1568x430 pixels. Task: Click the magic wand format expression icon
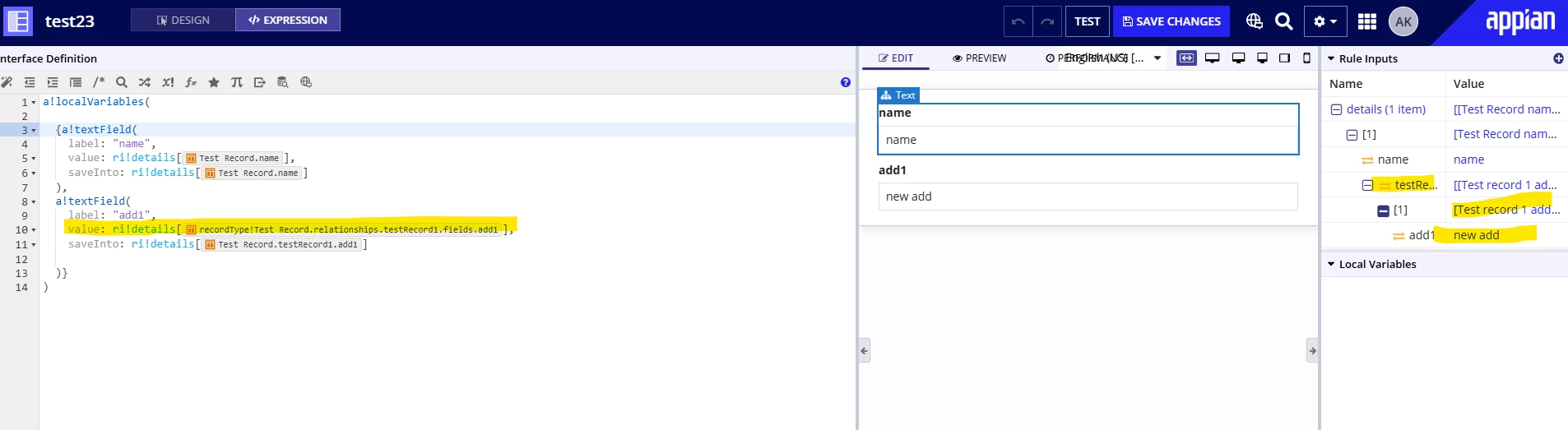7,82
